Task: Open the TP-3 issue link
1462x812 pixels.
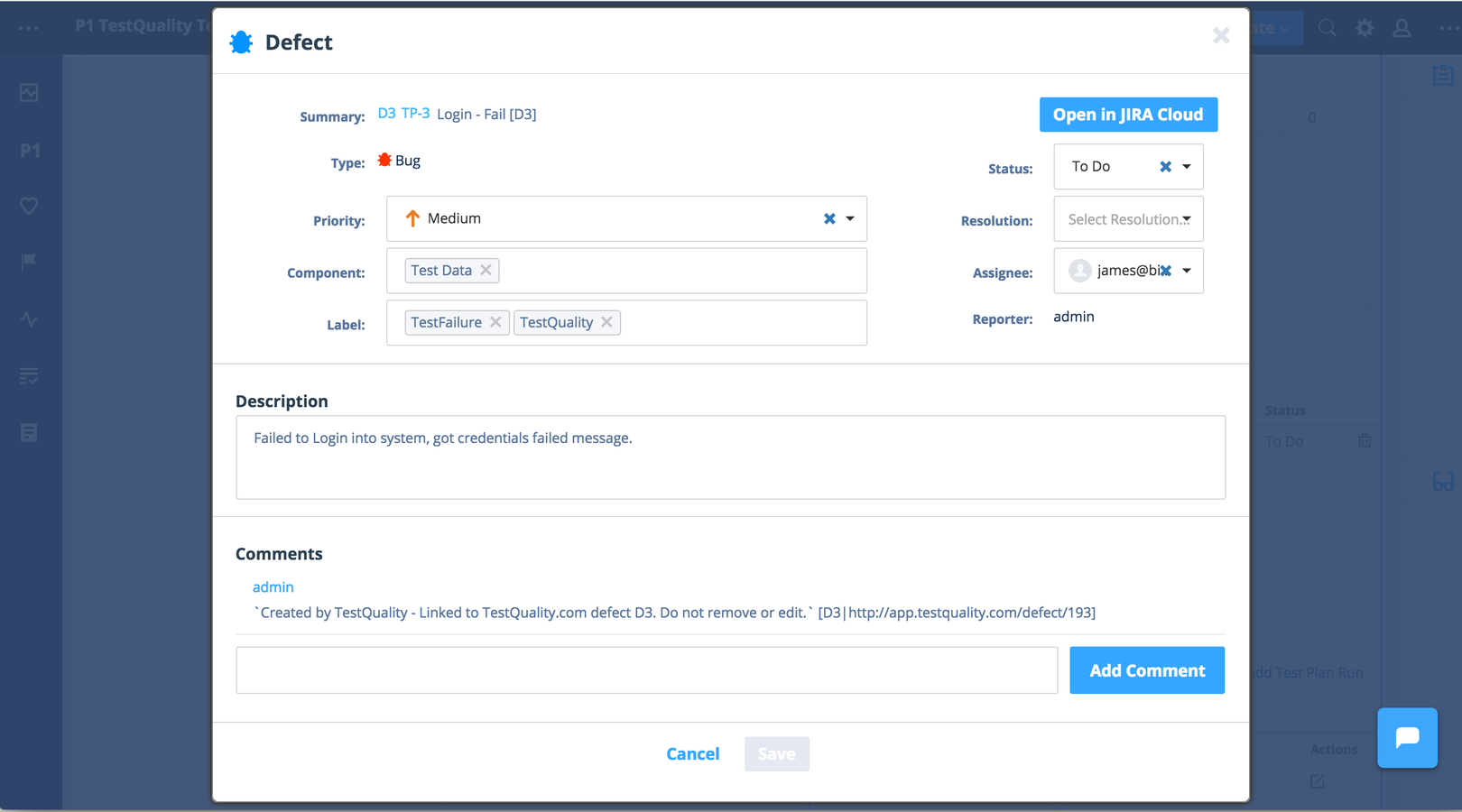Action: pos(415,114)
